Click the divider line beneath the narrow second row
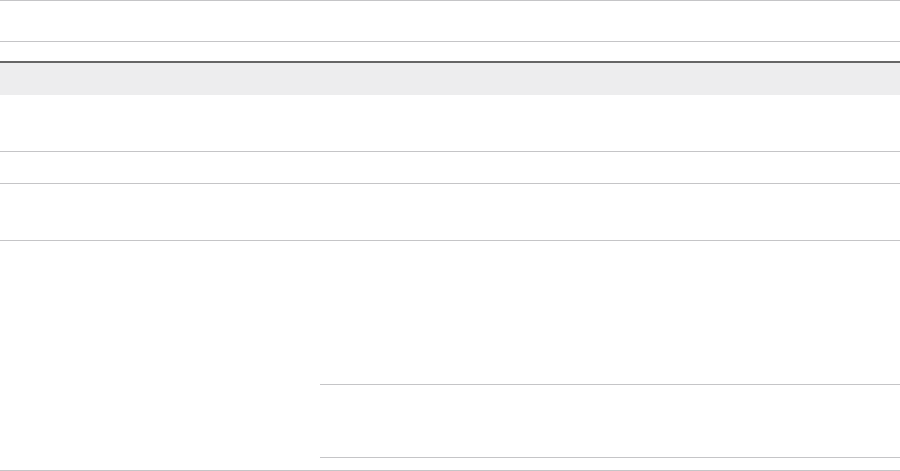The width and height of the screenshot is (900, 471). tap(450, 183)
